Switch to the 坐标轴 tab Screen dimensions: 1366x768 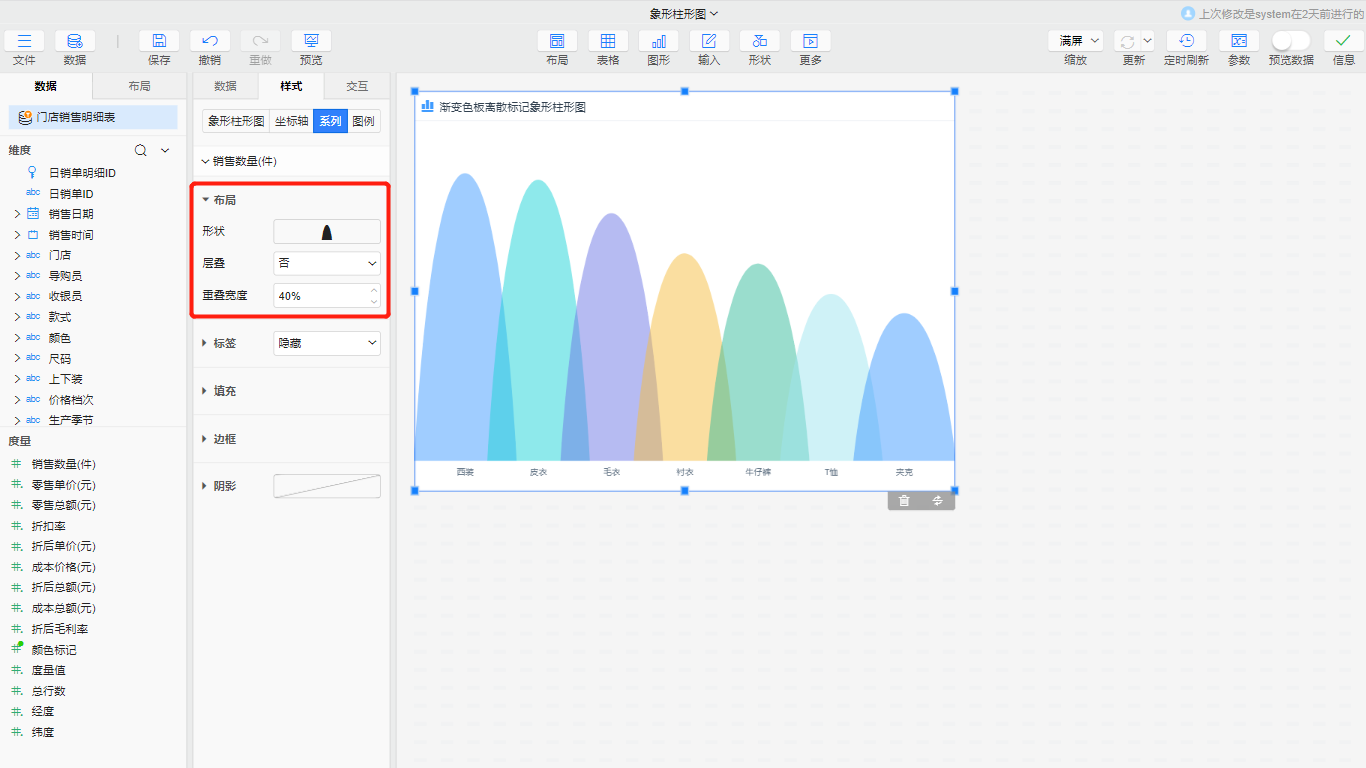pos(291,121)
